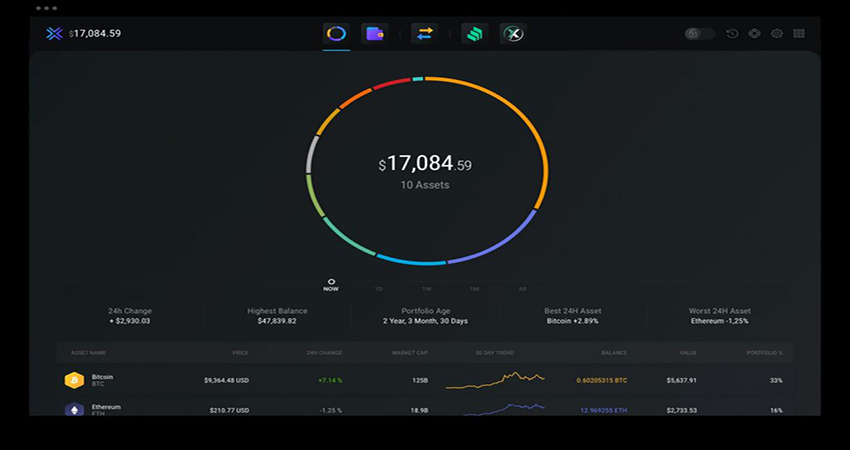Image resolution: width=850 pixels, height=450 pixels.
Task: Click the 0.60205315 BTC balance
Action: click(x=602, y=381)
